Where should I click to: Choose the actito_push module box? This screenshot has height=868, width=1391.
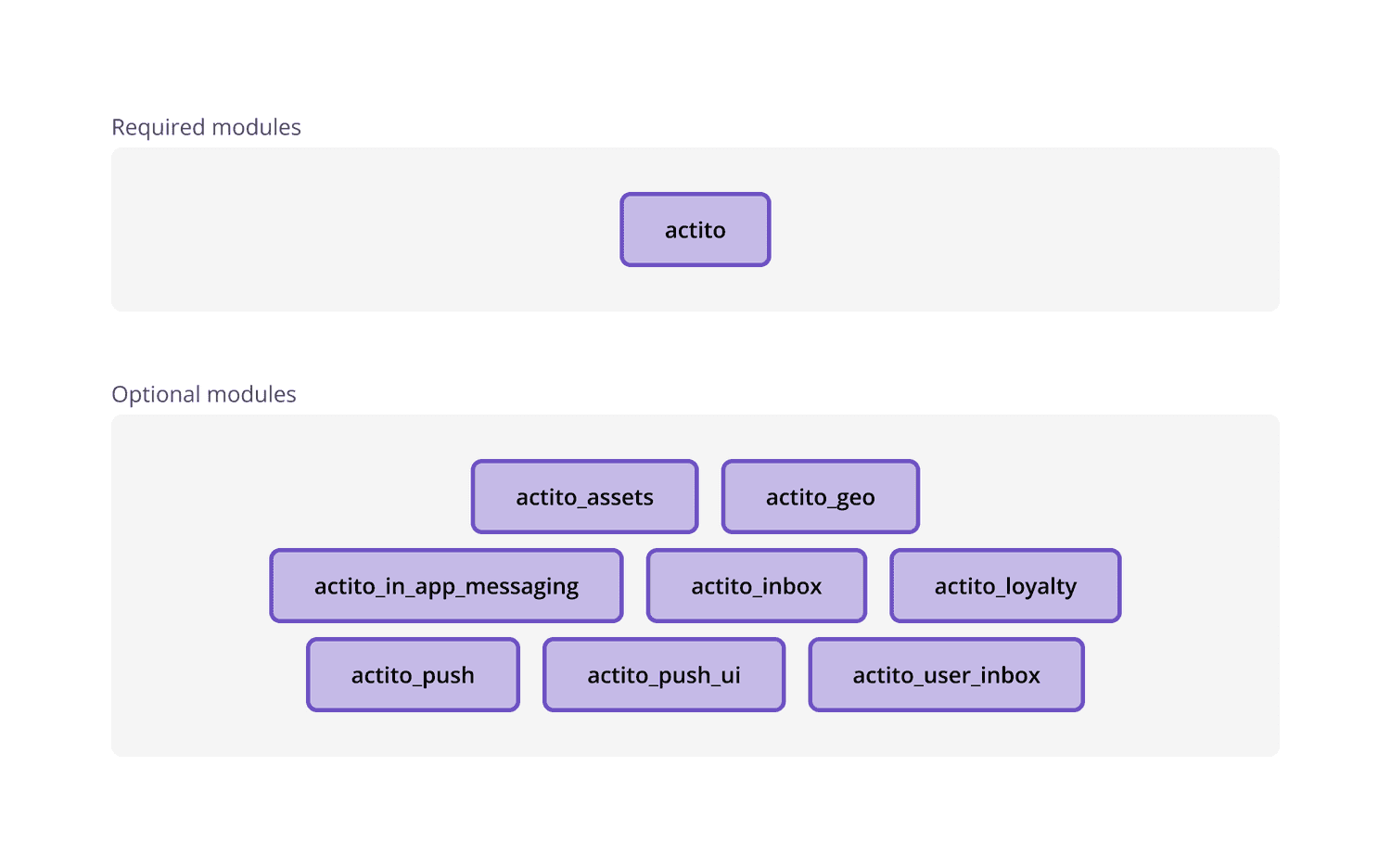click(x=413, y=675)
